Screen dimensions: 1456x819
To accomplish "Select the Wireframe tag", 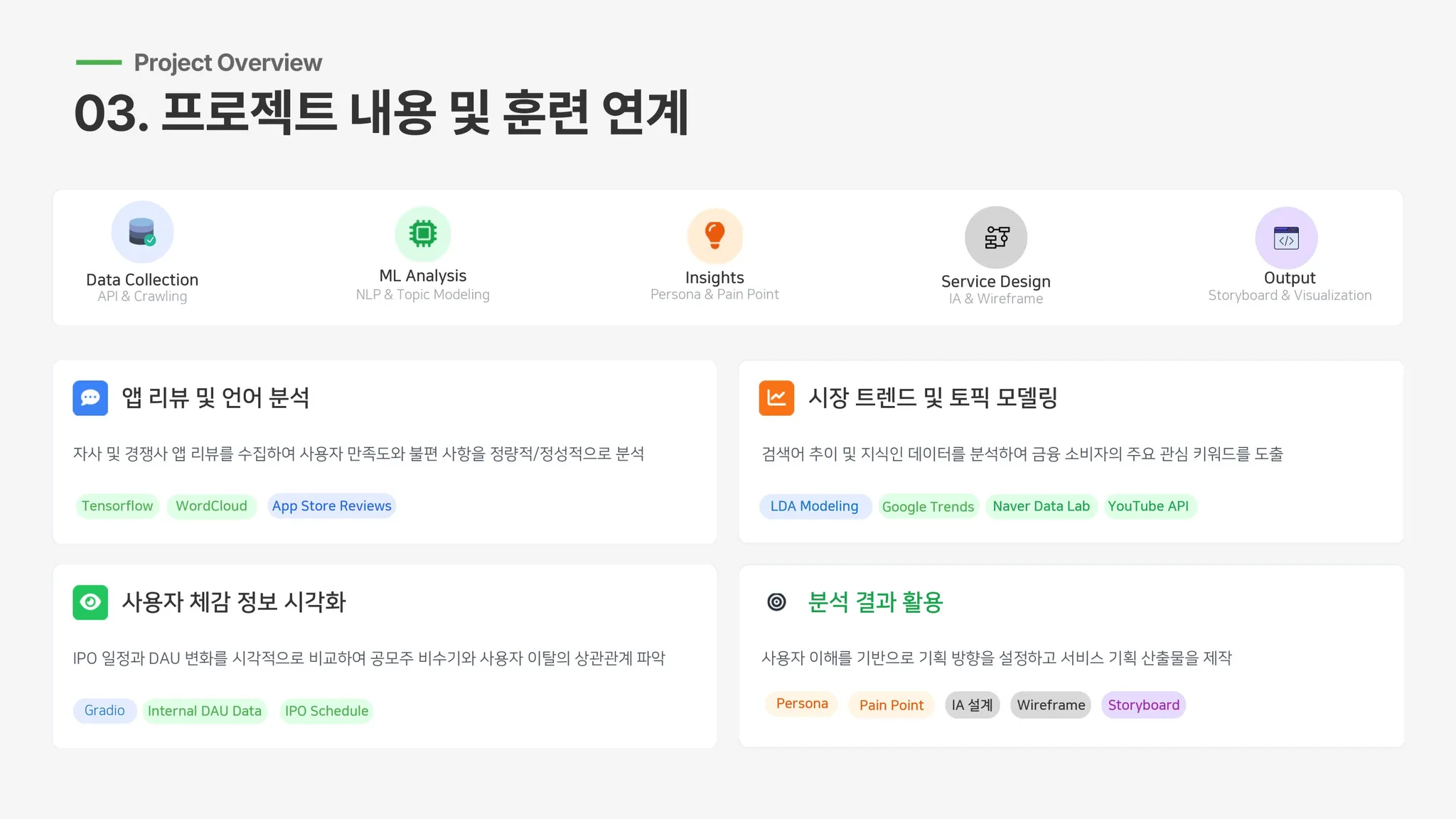I will click(x=1051, y=705).
